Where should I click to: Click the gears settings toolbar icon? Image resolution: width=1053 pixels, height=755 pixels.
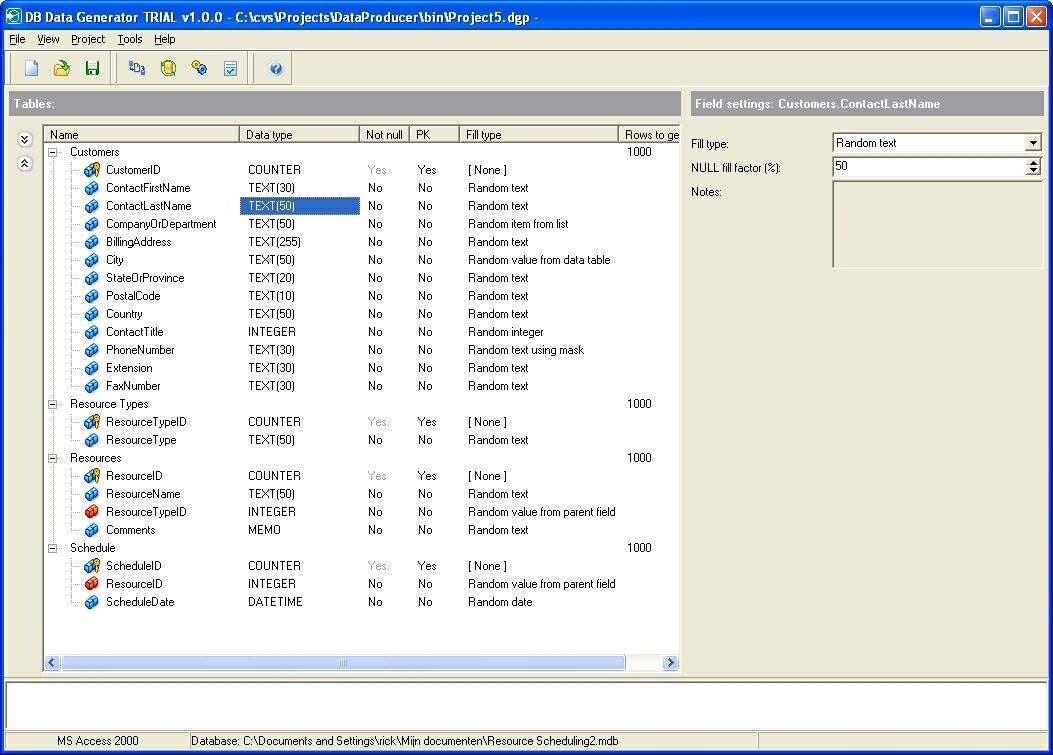199,68
